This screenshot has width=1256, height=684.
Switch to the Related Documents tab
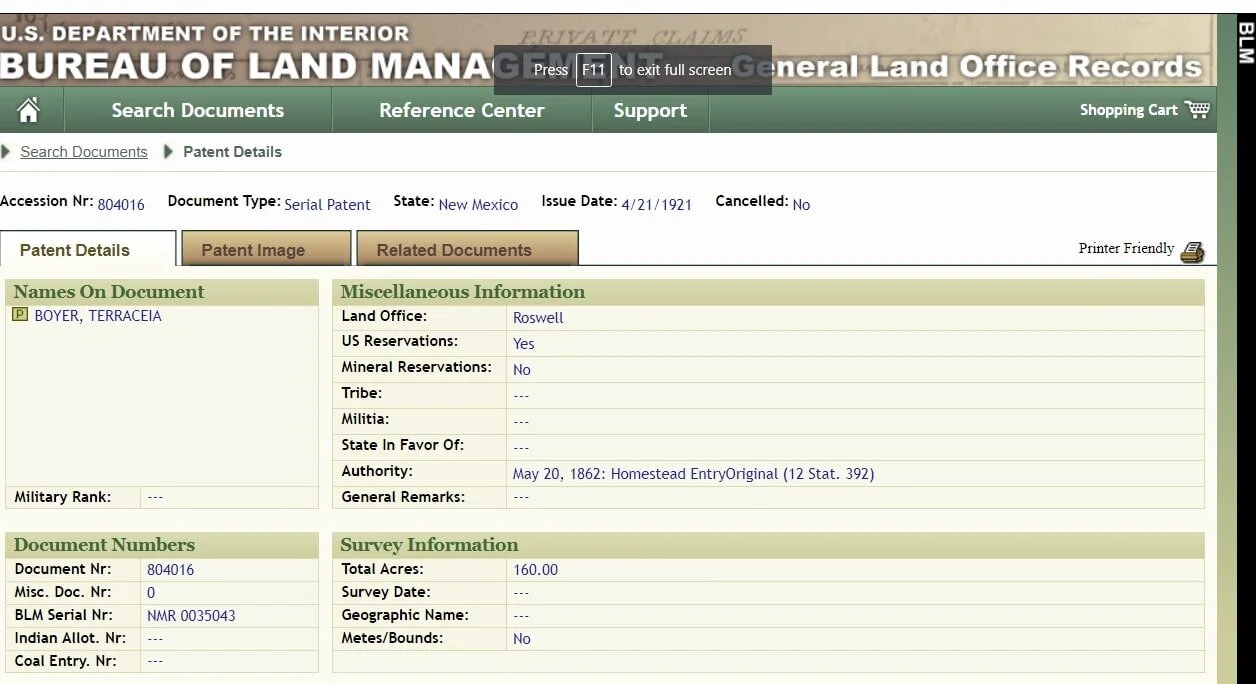467,249
